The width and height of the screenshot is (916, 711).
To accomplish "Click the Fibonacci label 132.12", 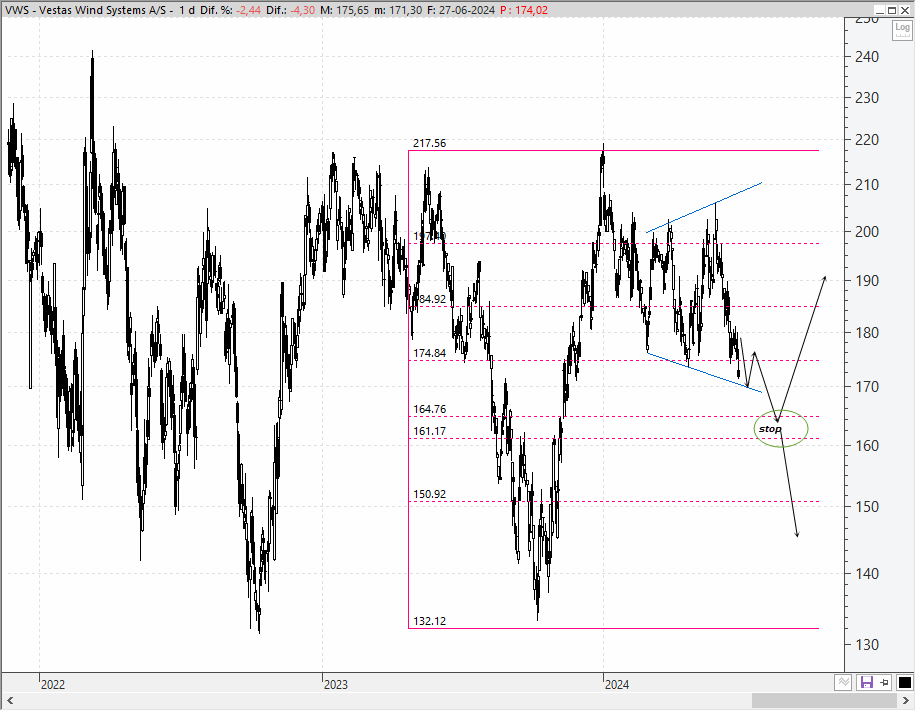I will pyautogui.click(x=429, y=621).
